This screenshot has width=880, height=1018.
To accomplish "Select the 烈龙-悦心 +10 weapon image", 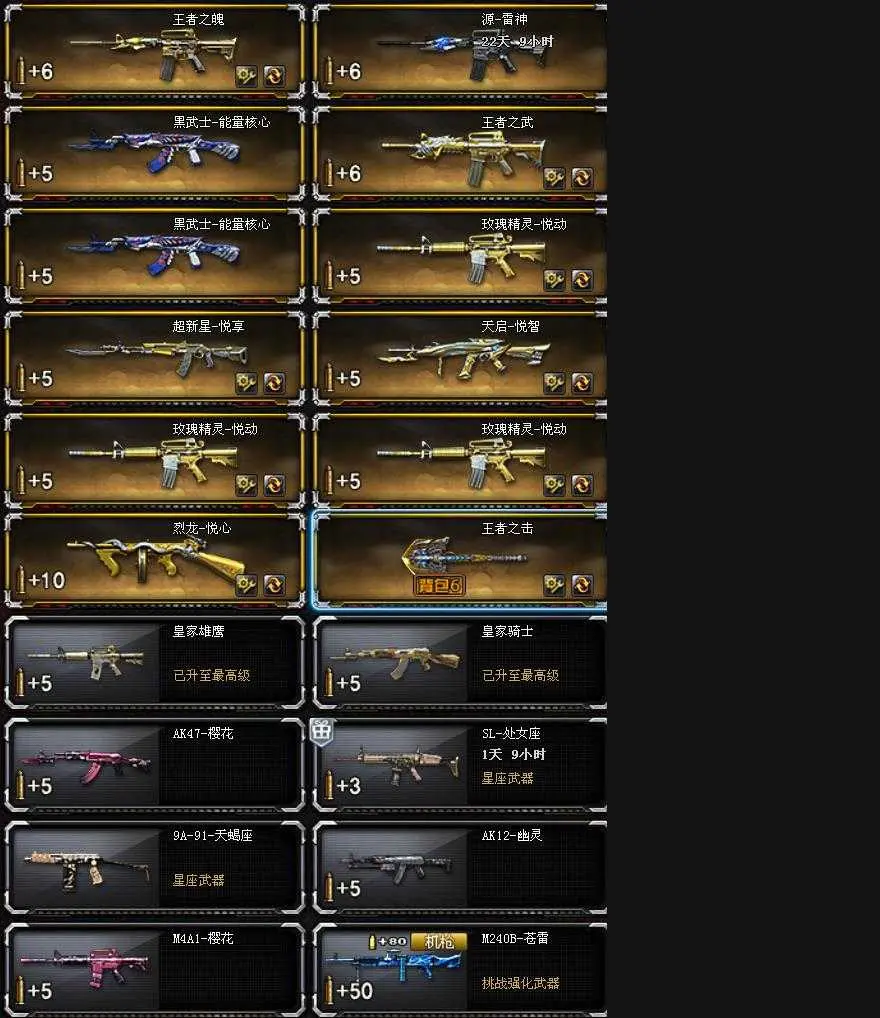I will tap(156, 559).
